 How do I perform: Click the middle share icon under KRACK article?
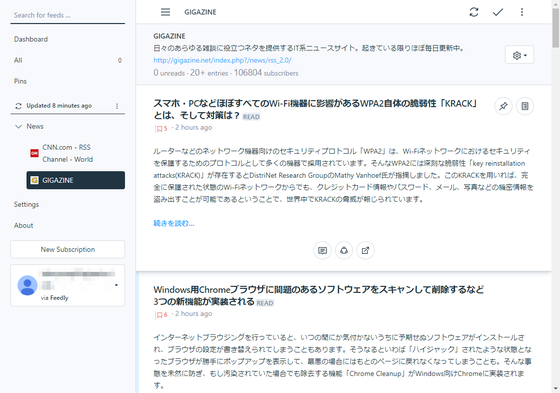click(x=344, y=250)
